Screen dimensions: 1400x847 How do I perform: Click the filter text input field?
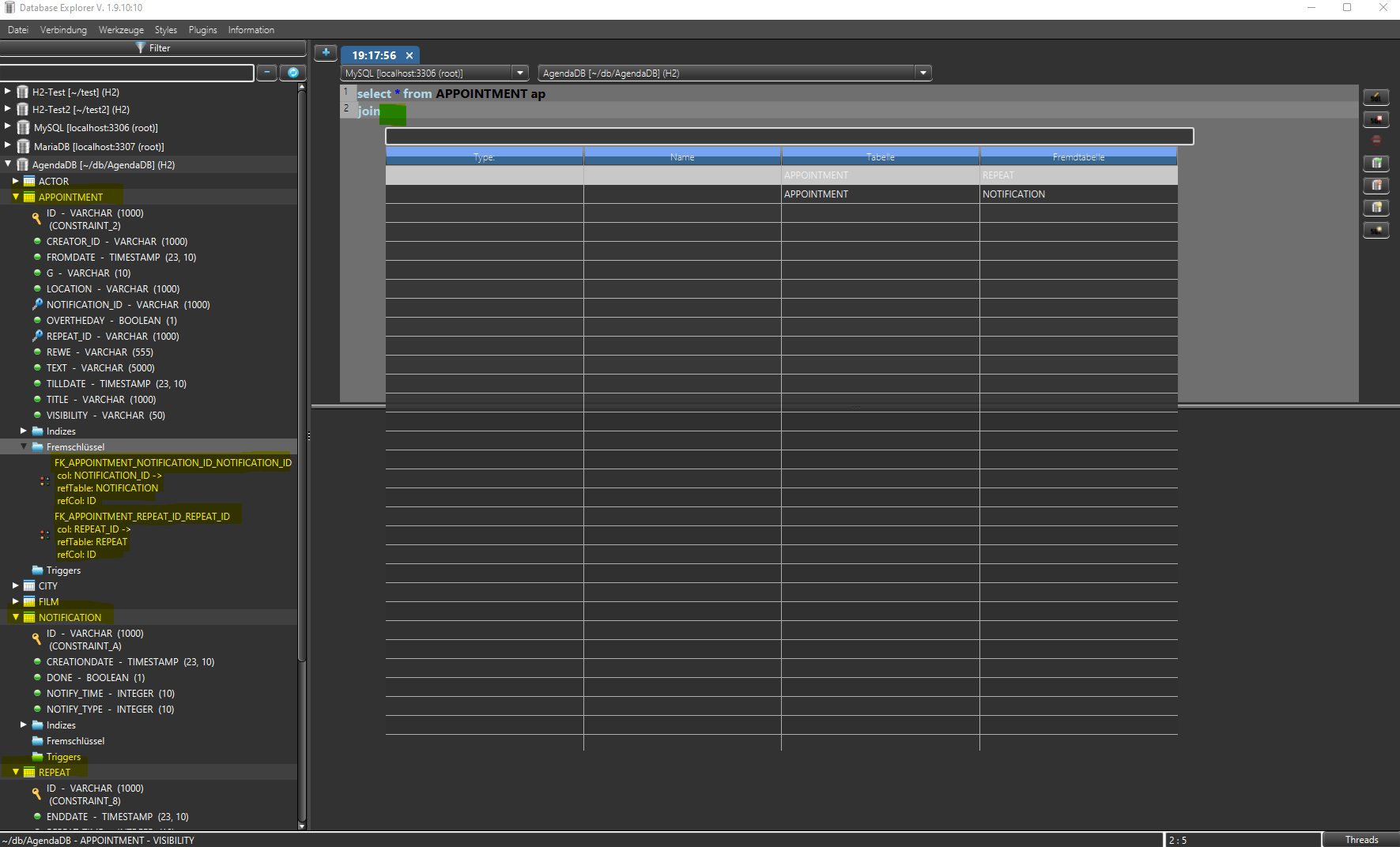click(x=126, y=73)
